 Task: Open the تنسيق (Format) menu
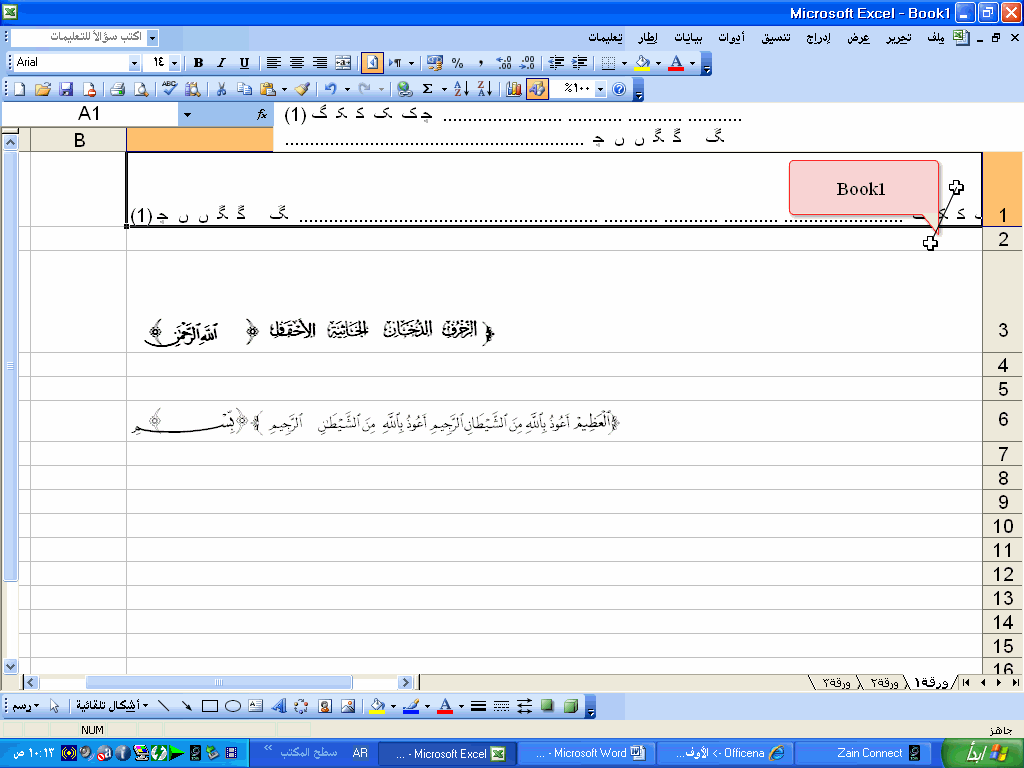[776, 38]
